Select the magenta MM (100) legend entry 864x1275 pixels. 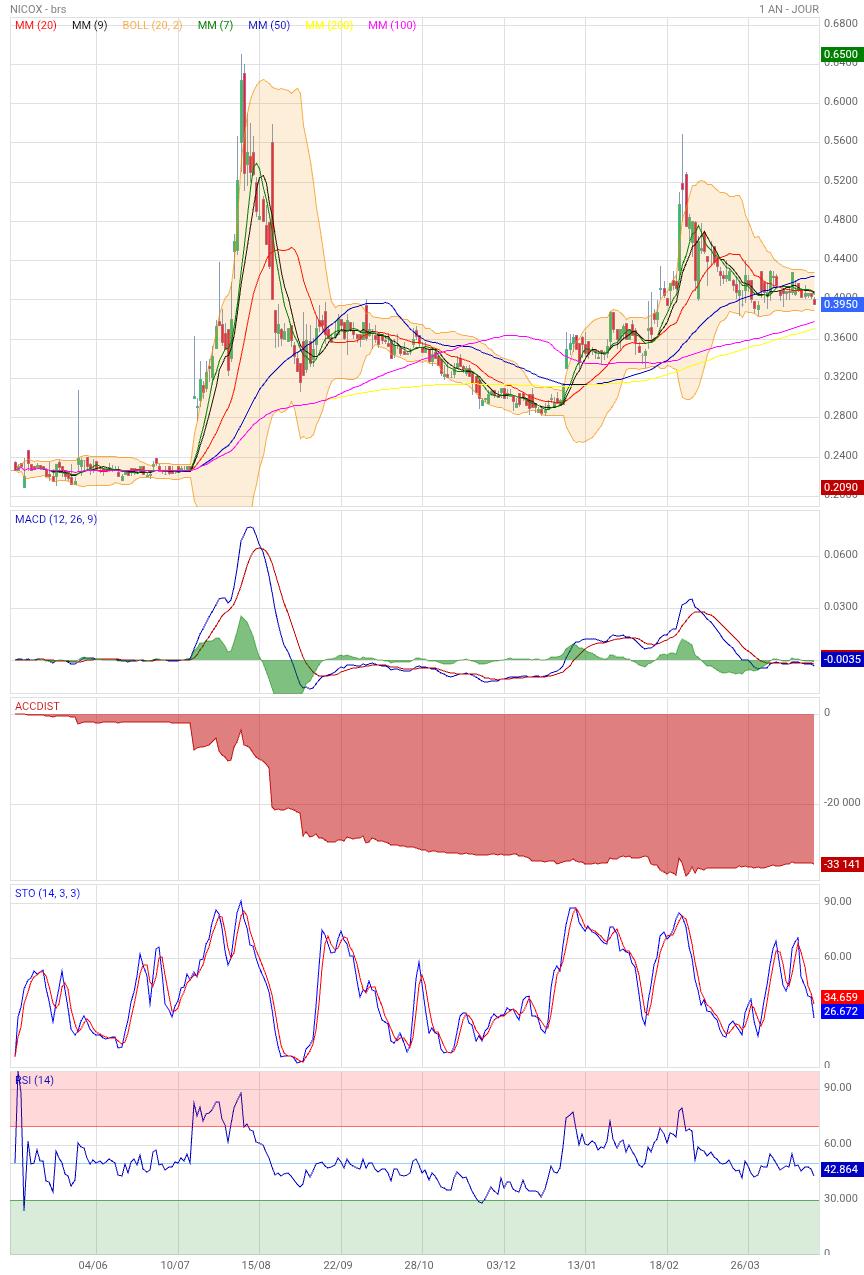[x=393, y=25]
